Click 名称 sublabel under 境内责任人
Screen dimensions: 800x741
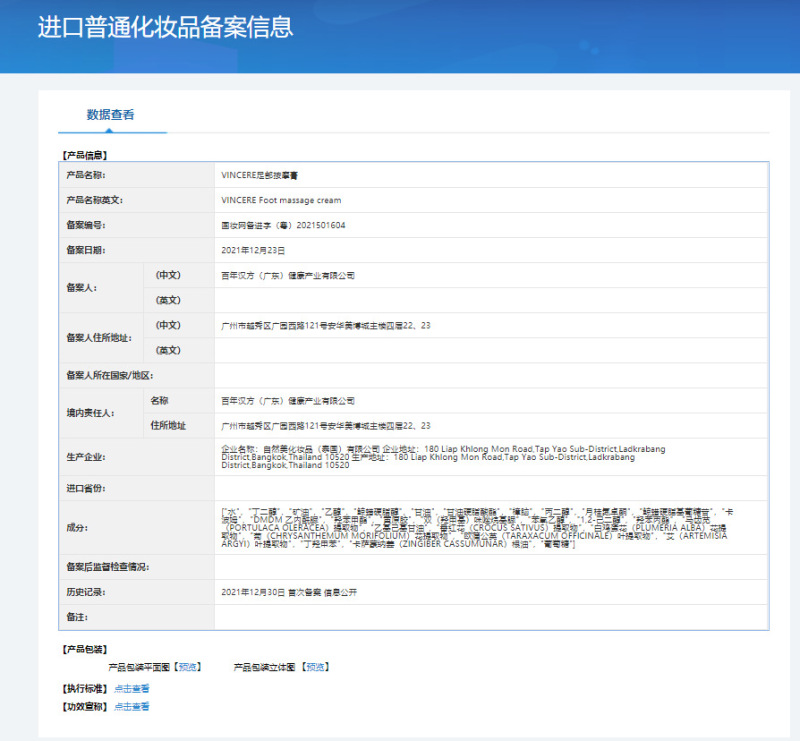(x=159, y=401)
